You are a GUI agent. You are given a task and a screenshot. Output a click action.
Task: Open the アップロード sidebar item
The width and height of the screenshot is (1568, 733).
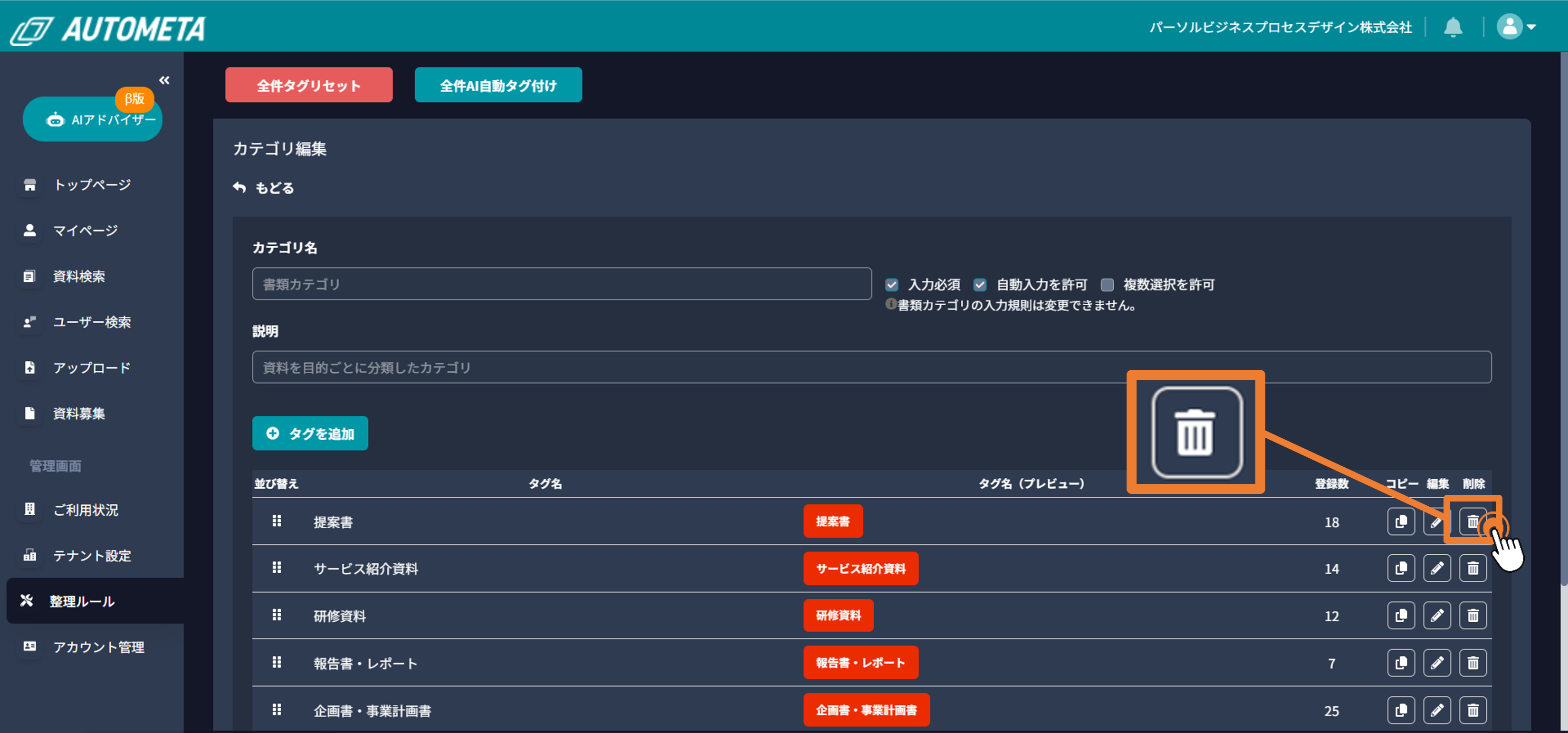pos(91,368)
